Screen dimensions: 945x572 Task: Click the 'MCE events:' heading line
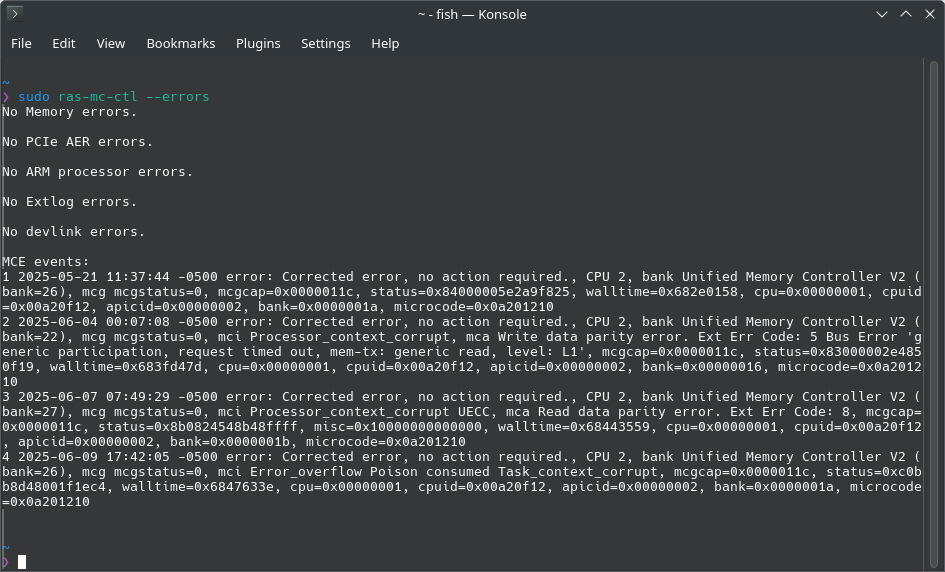(46, 262)
